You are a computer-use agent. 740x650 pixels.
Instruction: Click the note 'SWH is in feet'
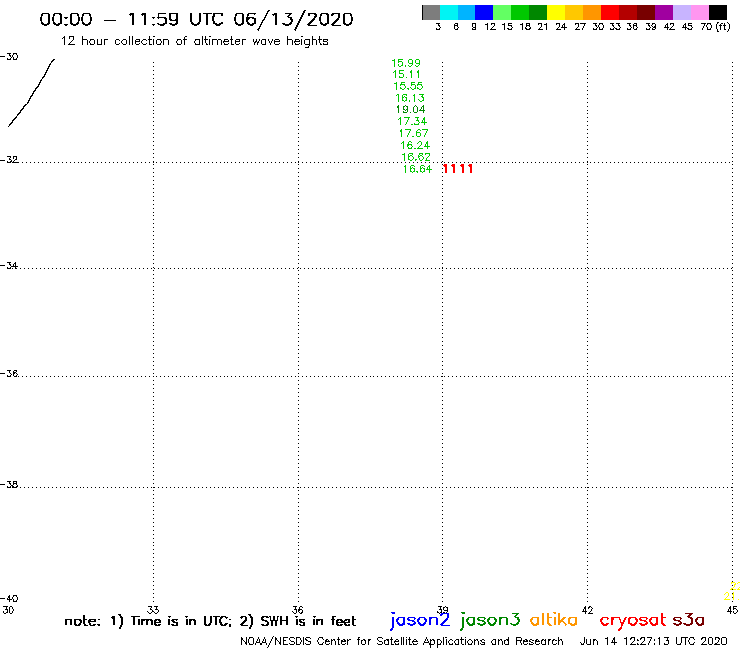pyautogui.click(x=308, y=621)
